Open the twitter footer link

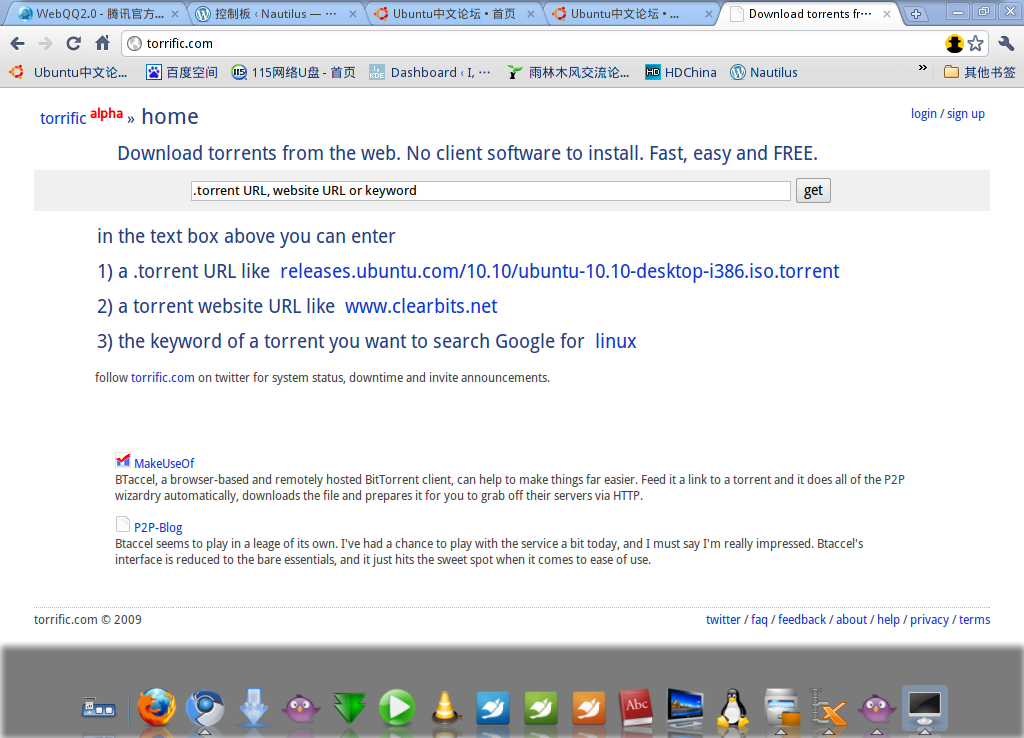pyautogui.click(x=723, y=620)
